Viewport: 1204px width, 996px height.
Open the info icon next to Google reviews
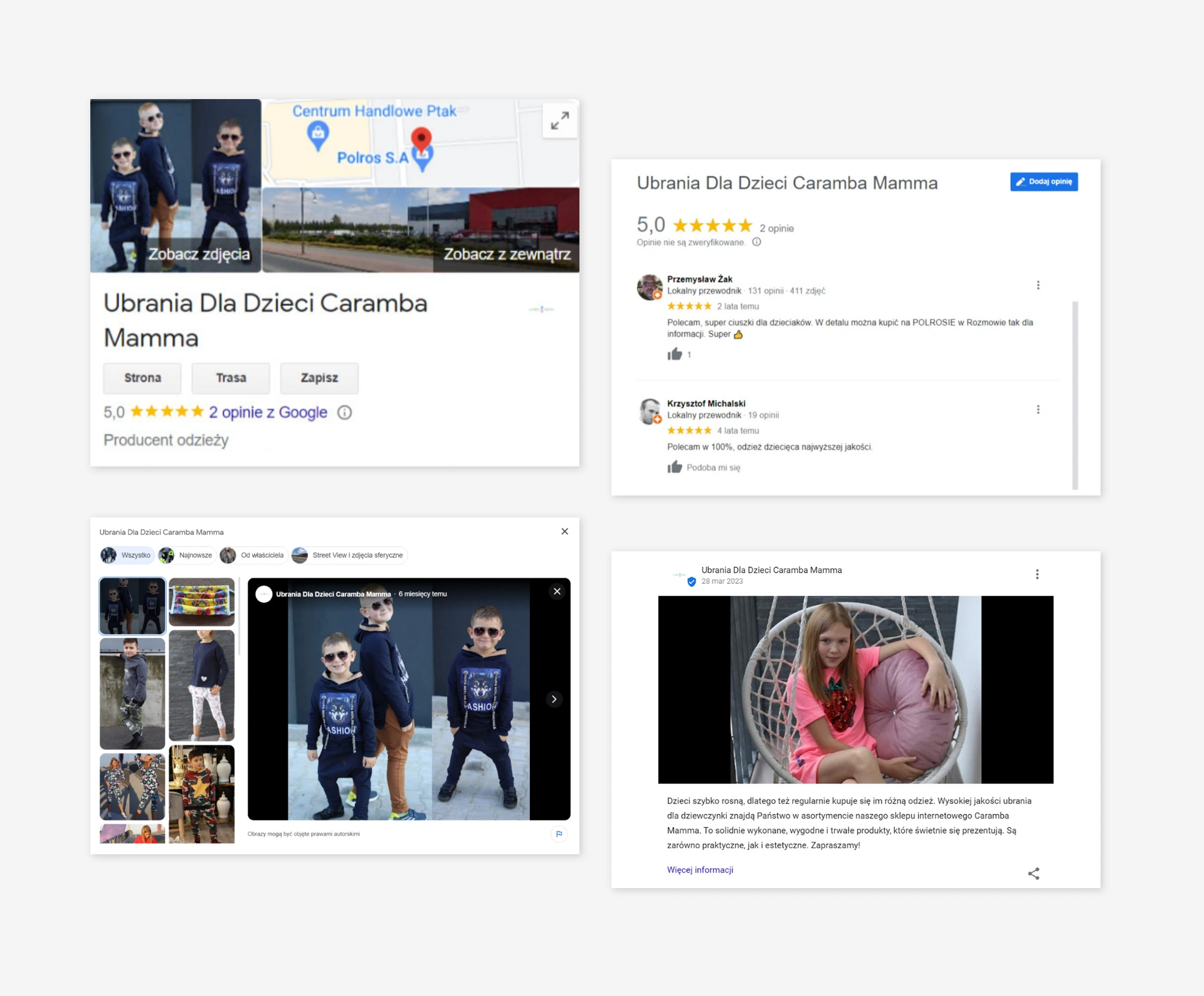coord(345,413)
